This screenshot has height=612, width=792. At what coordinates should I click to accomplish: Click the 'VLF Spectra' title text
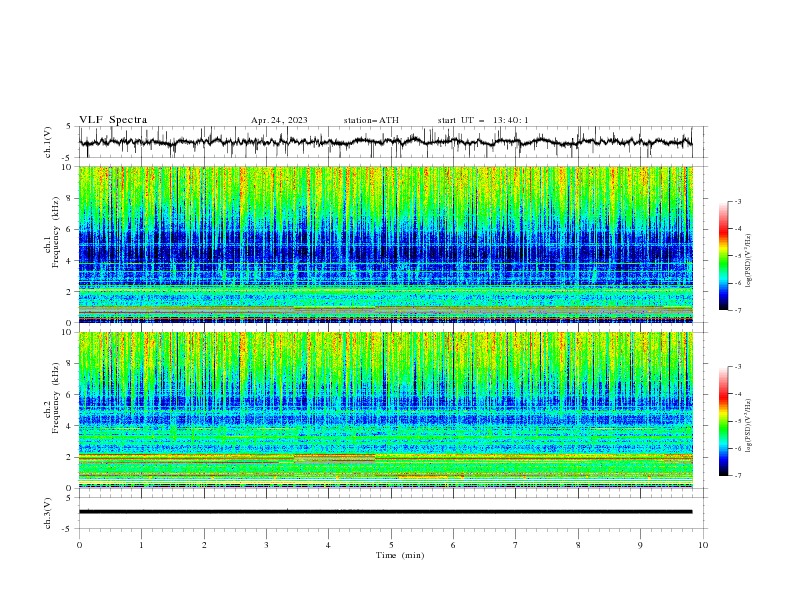(x=113, y=120)
